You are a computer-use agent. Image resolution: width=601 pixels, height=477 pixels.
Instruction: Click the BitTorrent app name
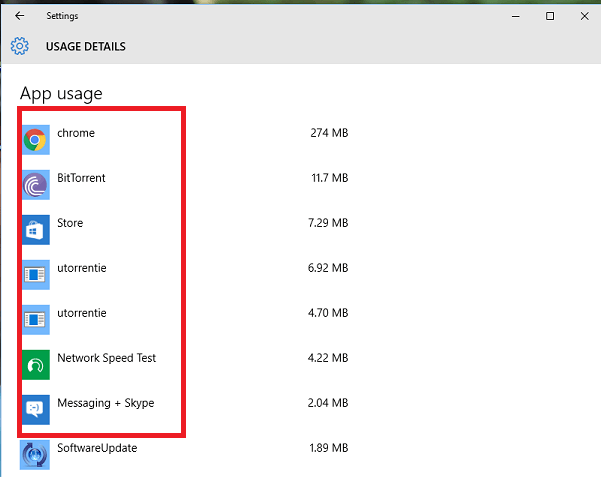[81, 178]
